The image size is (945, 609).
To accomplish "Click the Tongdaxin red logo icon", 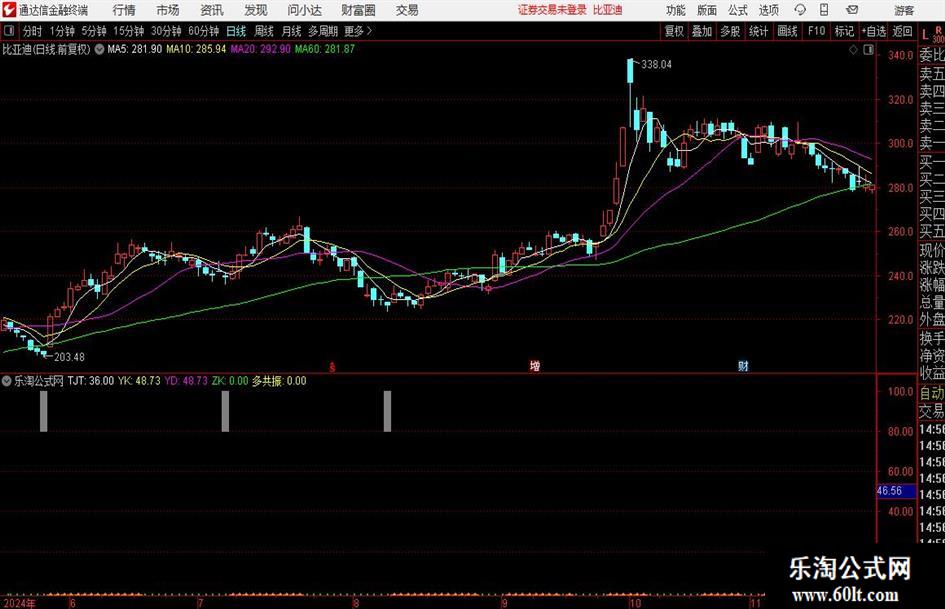I will click(x=8, y=10).
